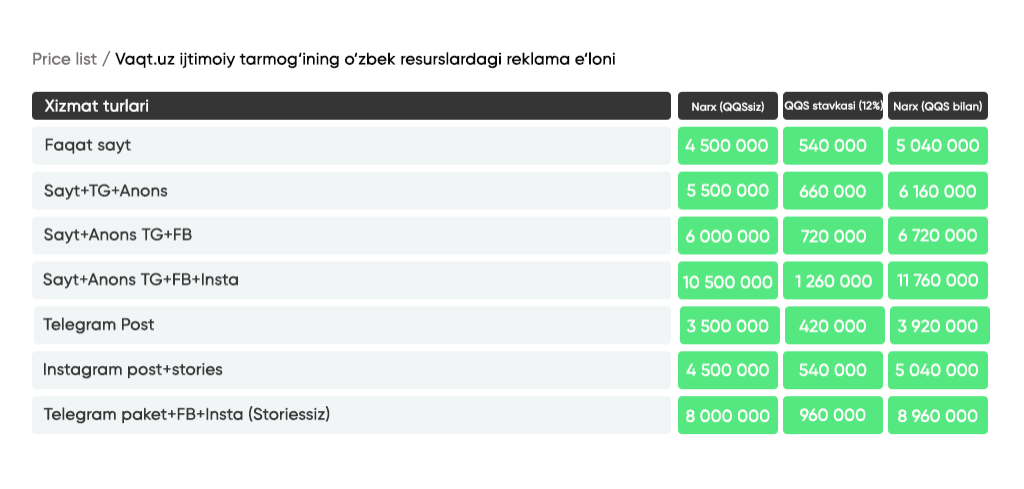Image resolution: width=1024 pixels, height=489 pixels.
Task: Select the Instagram post+stories row
Action: click(x=351, y=370)
